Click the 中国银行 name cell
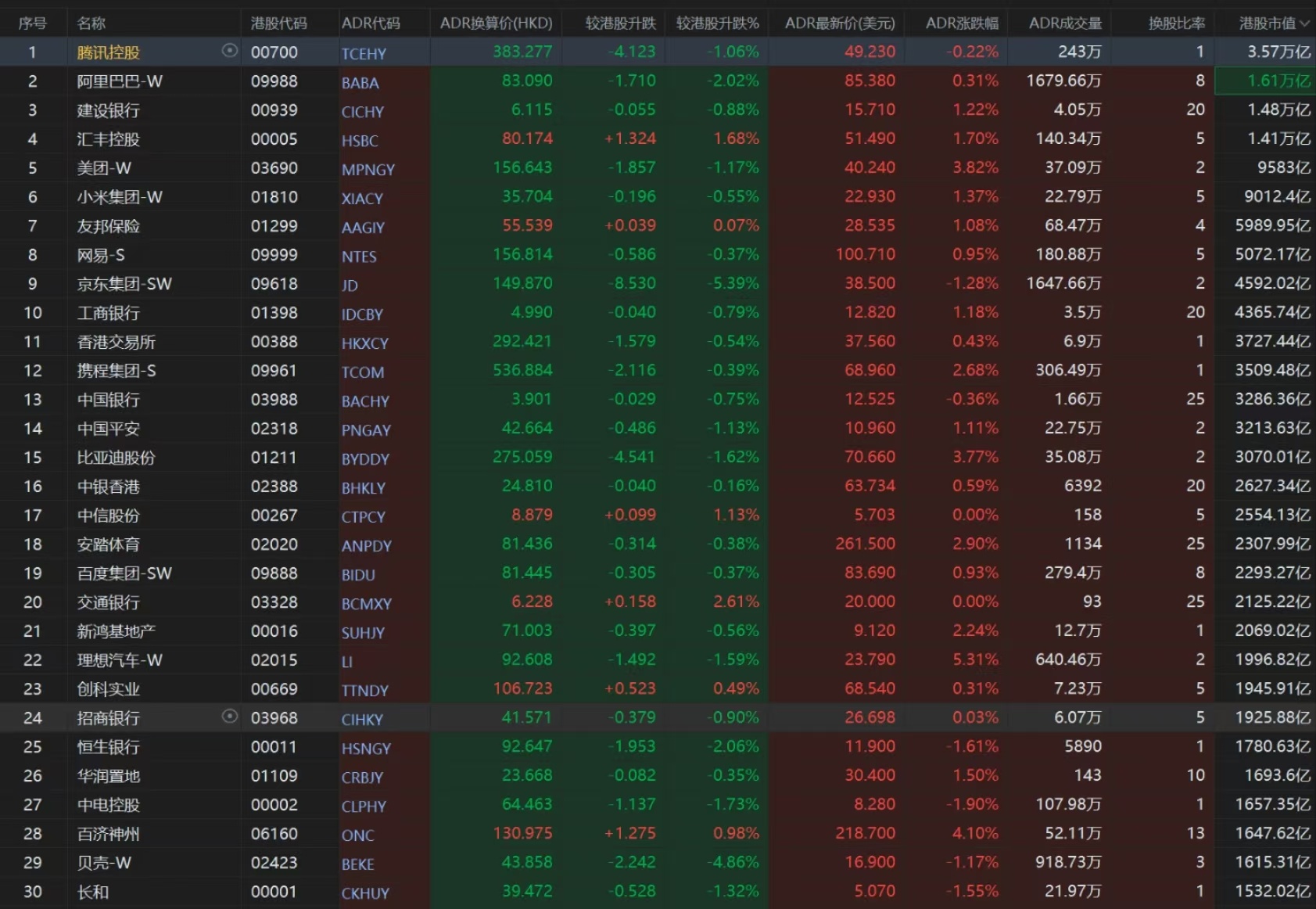 [109, 400]
